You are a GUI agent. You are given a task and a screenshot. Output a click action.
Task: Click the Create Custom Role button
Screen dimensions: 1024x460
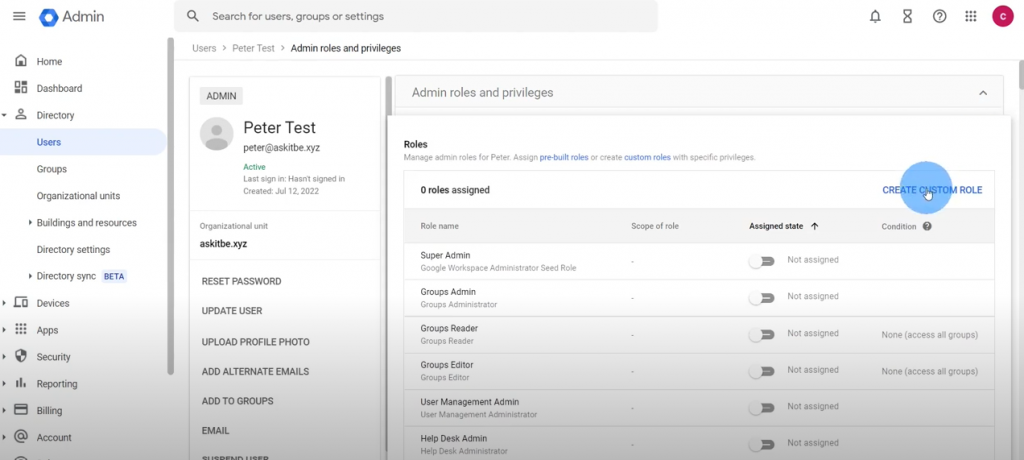point(931,190)
